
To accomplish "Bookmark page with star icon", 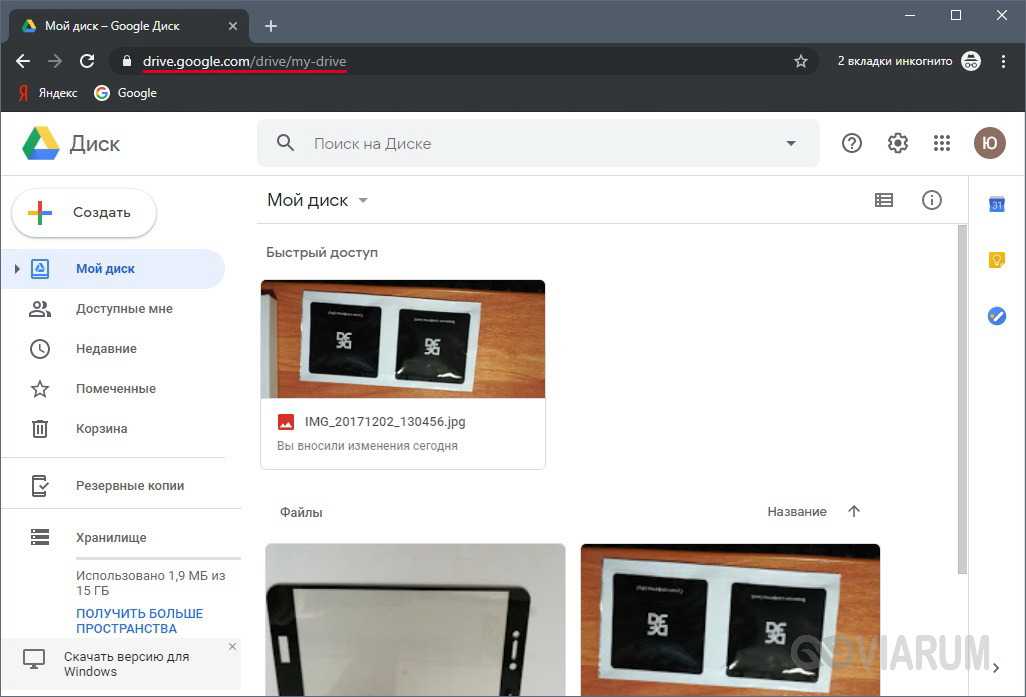I will 800,62.
